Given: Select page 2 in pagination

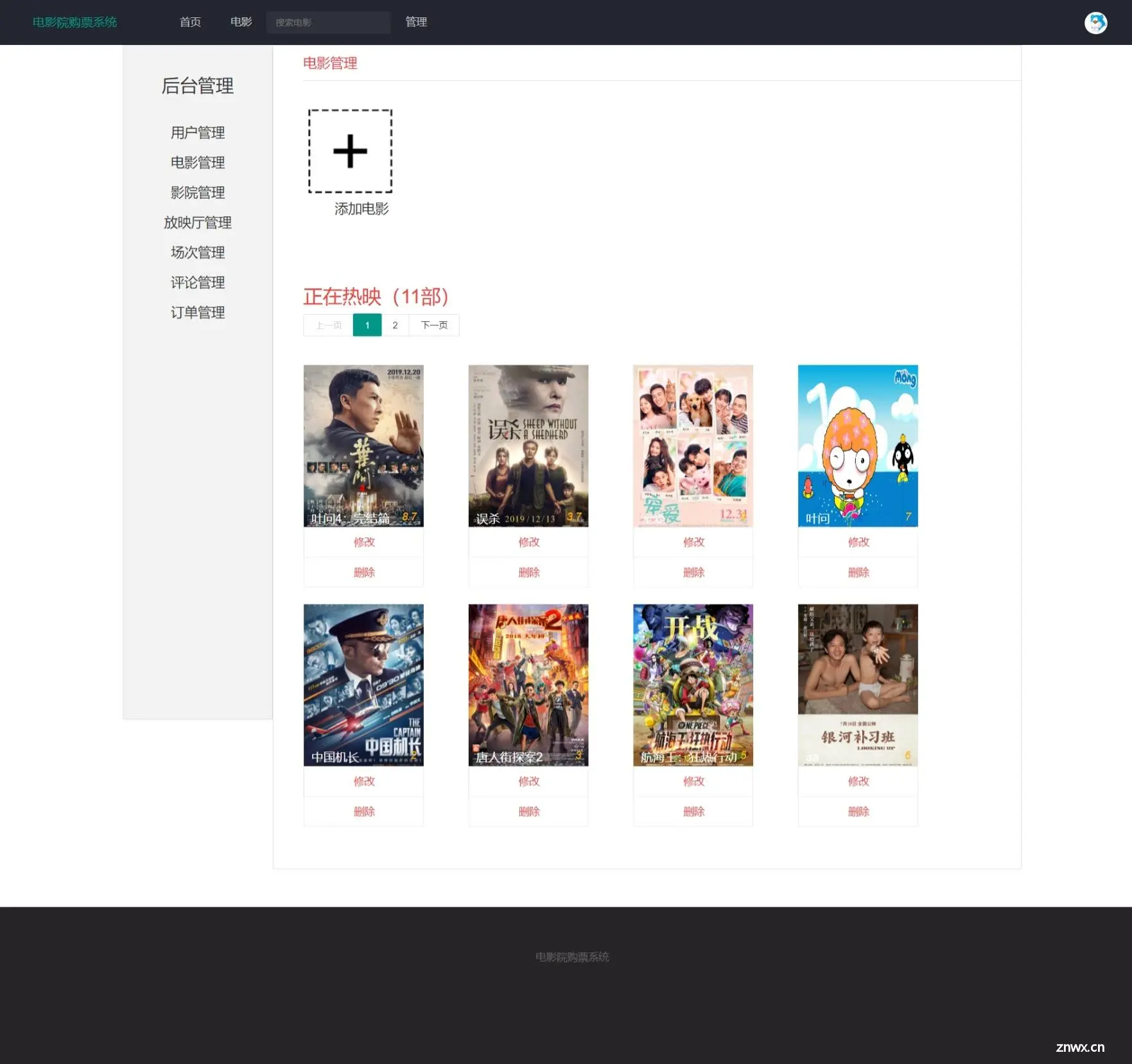Looking at the screenshot, I should (395, 325).
